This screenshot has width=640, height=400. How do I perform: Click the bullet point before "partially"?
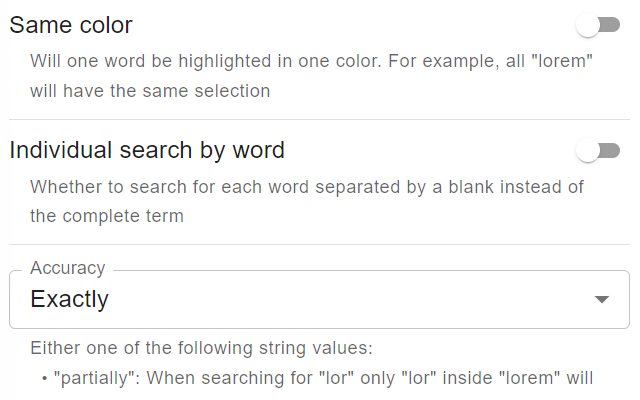pos(45,379)
